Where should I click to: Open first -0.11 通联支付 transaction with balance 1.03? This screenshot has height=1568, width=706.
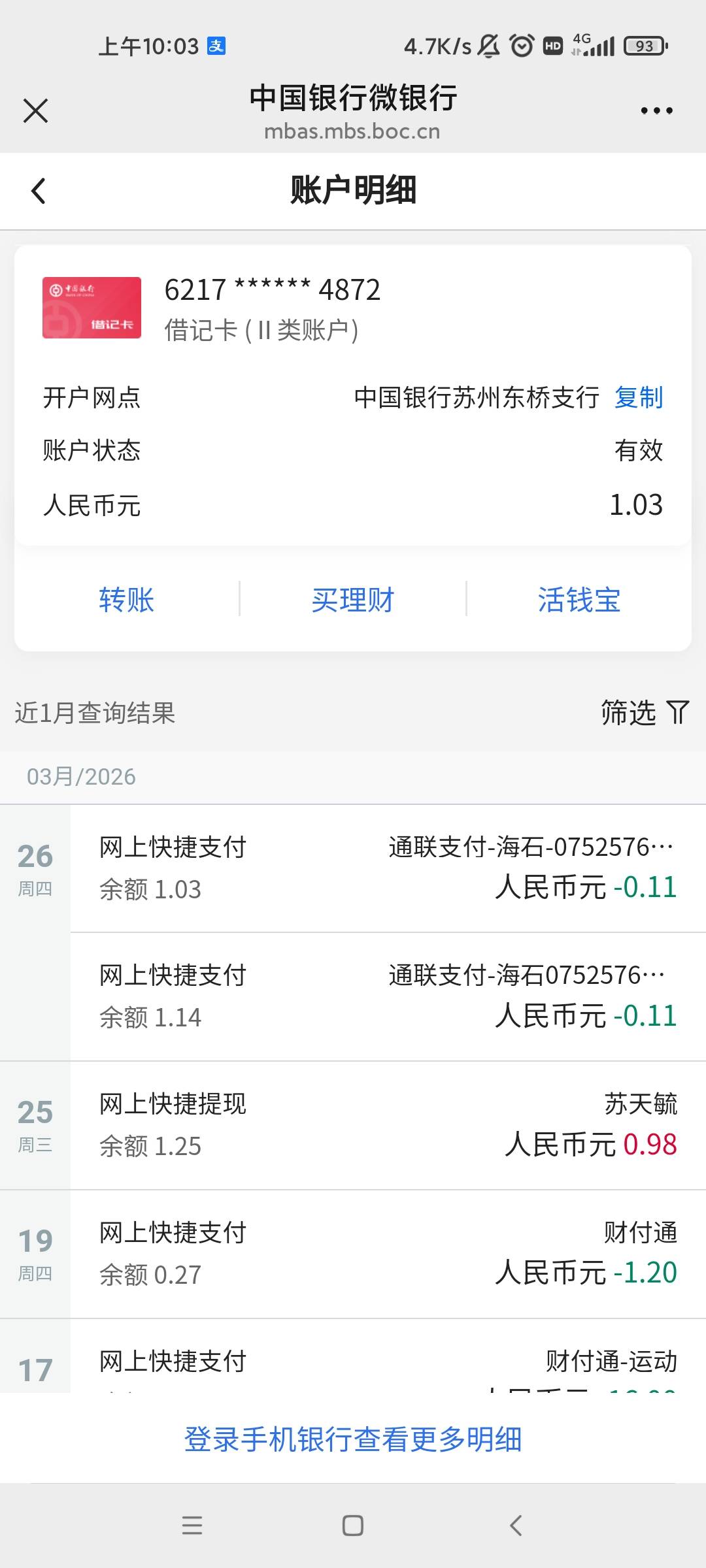pyautogui.click(x=388, y=868)
